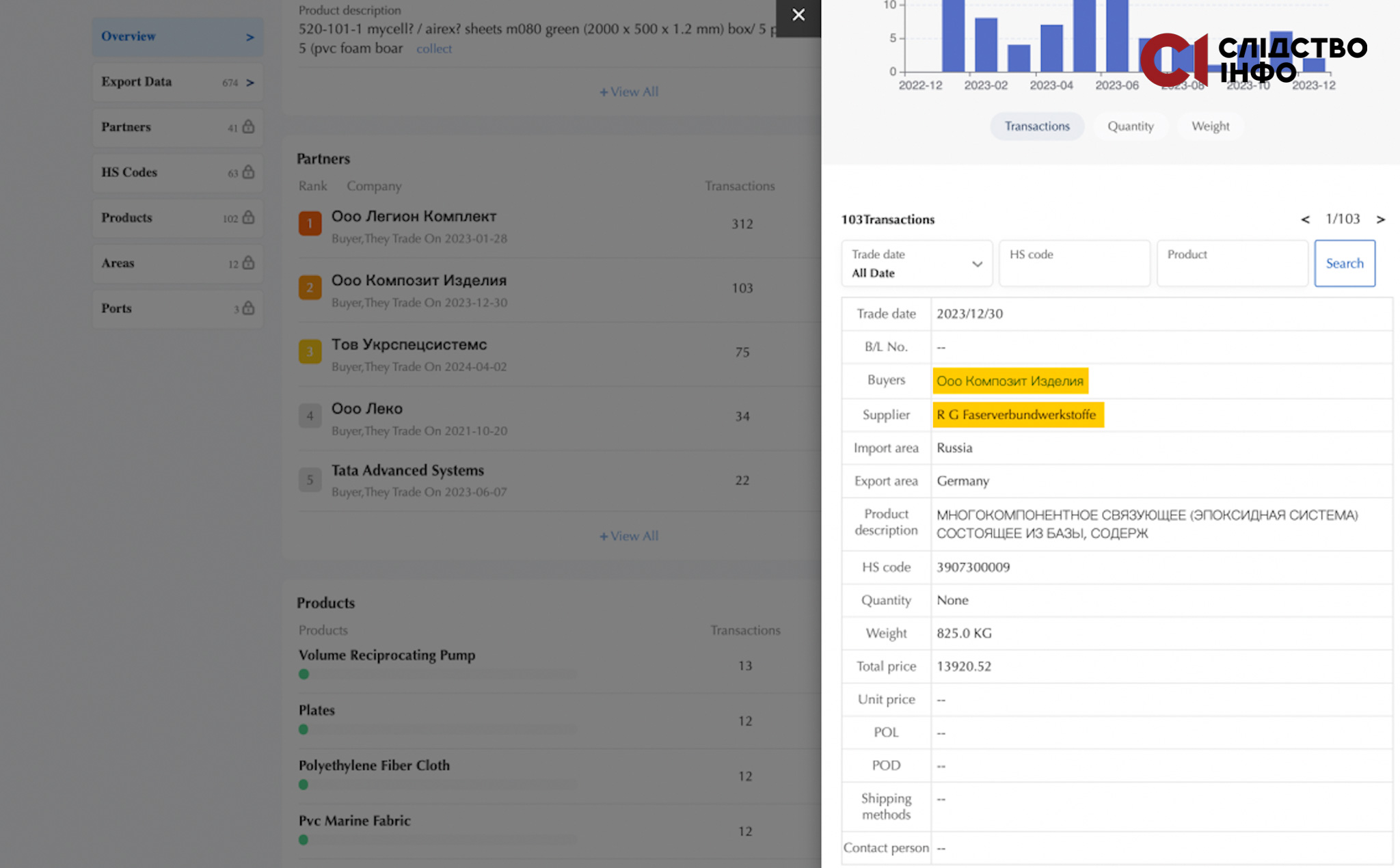Select the Areas sidebar item

[x=178, y=263]
